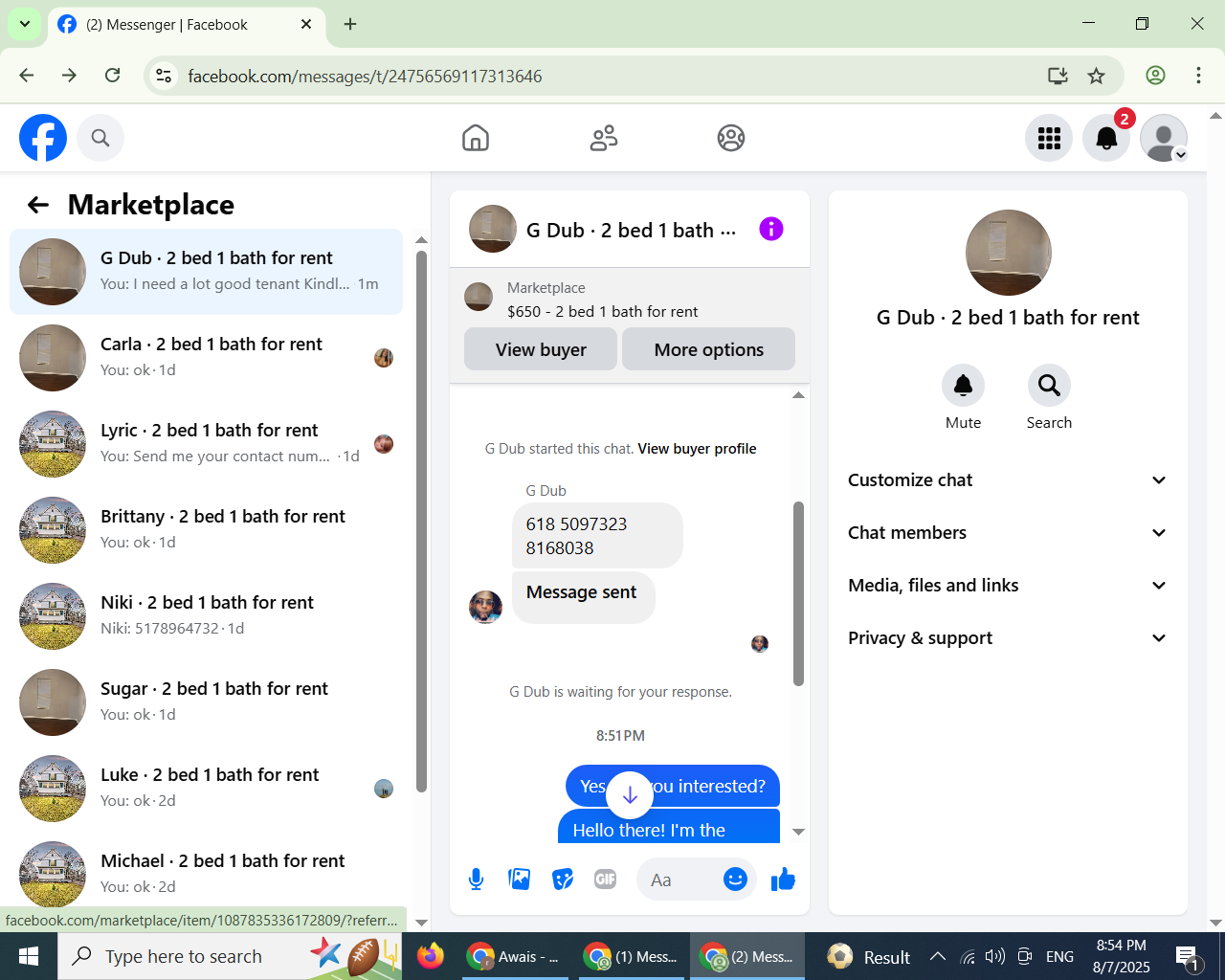Jump to latest message down arrow

click(x=630, y=794)
